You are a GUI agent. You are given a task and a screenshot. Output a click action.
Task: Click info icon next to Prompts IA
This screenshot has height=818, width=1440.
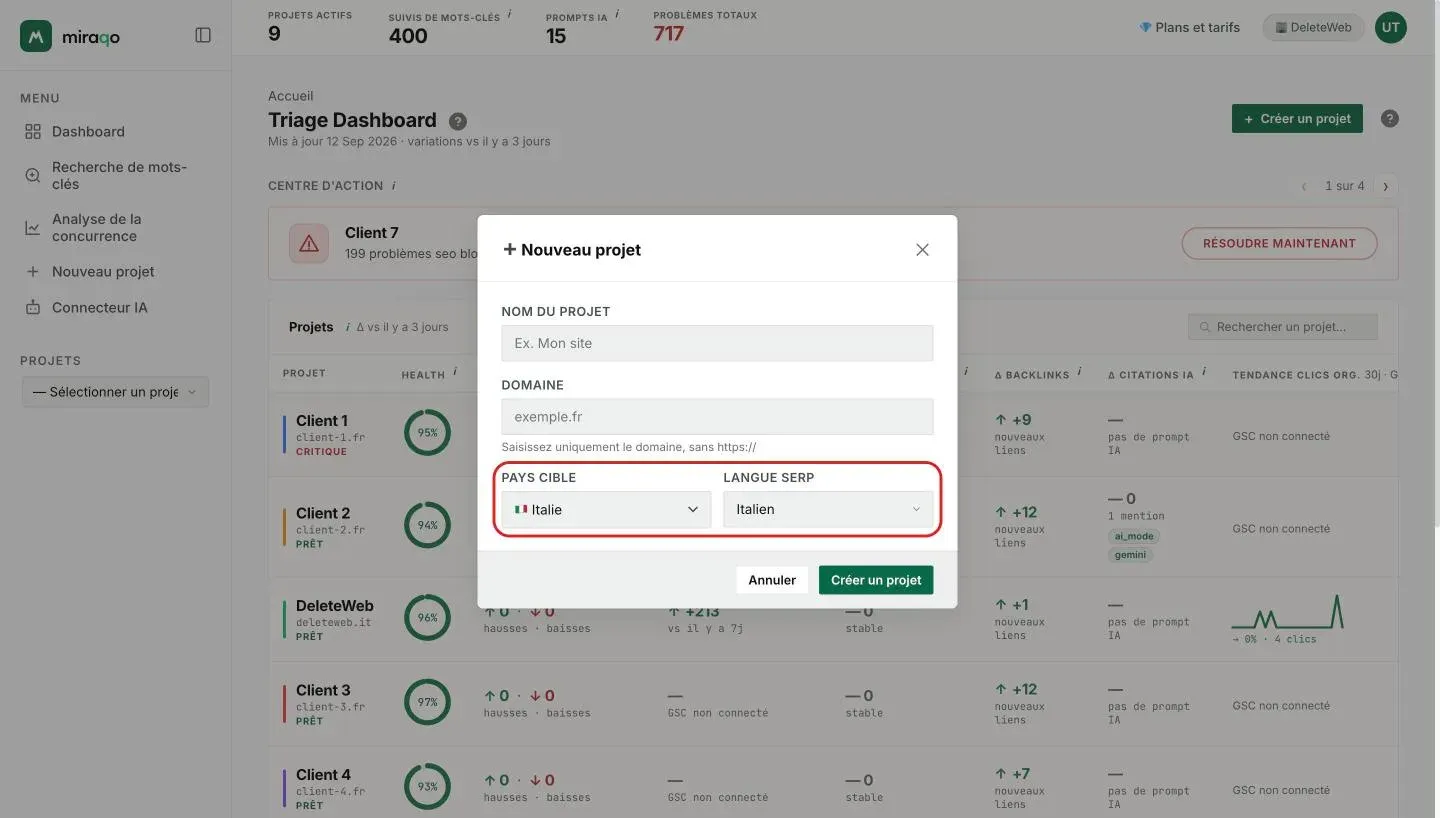click(x=617, y=15)
